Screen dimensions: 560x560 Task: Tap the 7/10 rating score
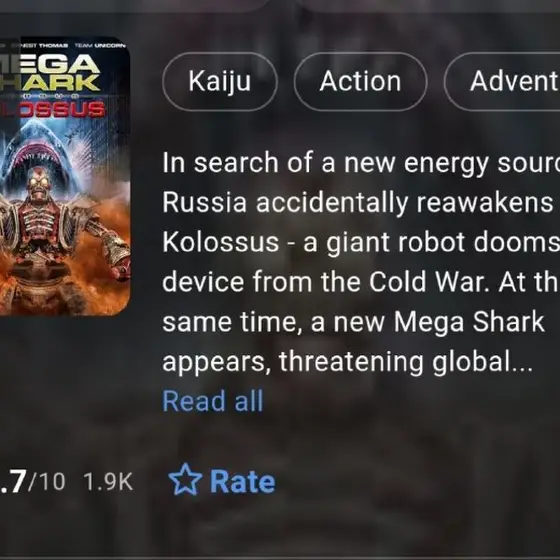pos(32,481)
